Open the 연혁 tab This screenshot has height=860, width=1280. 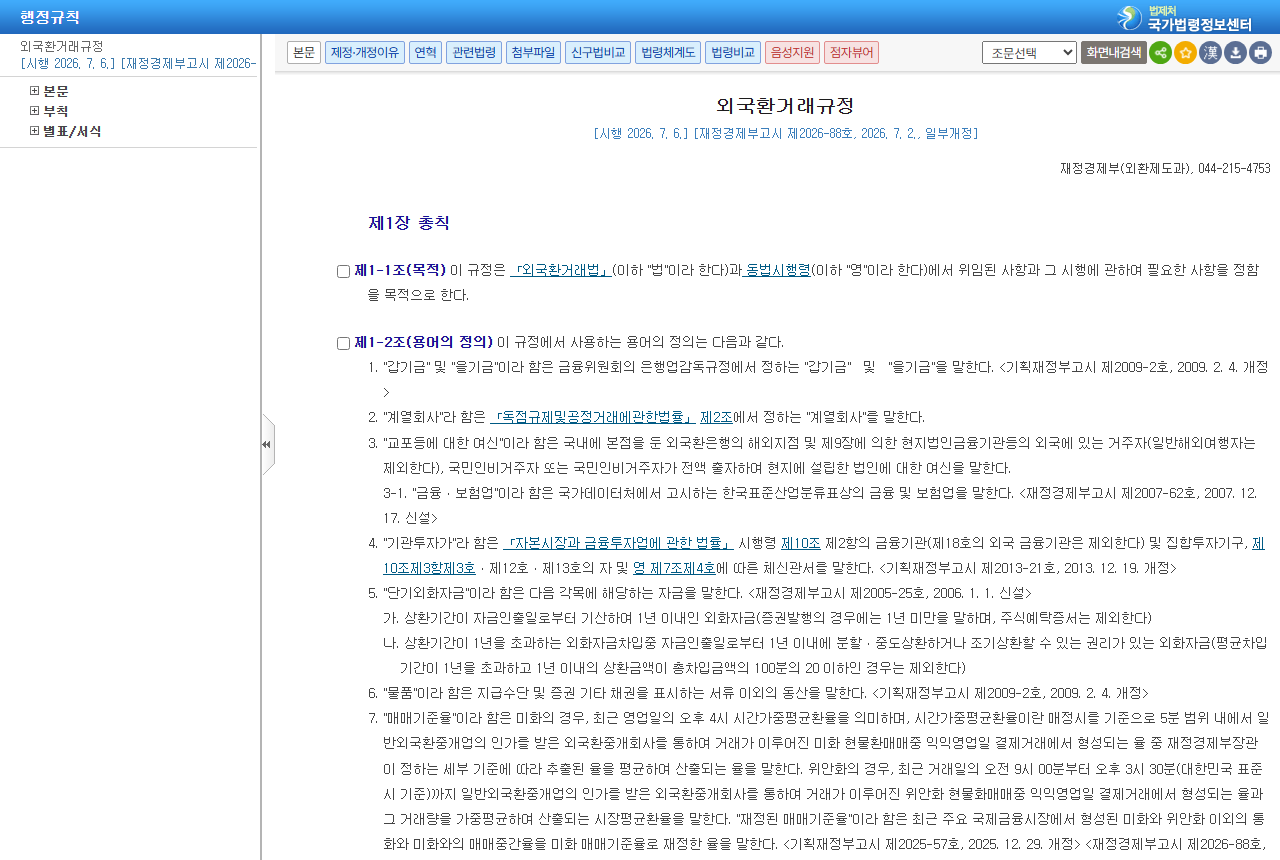pos(425,52)
